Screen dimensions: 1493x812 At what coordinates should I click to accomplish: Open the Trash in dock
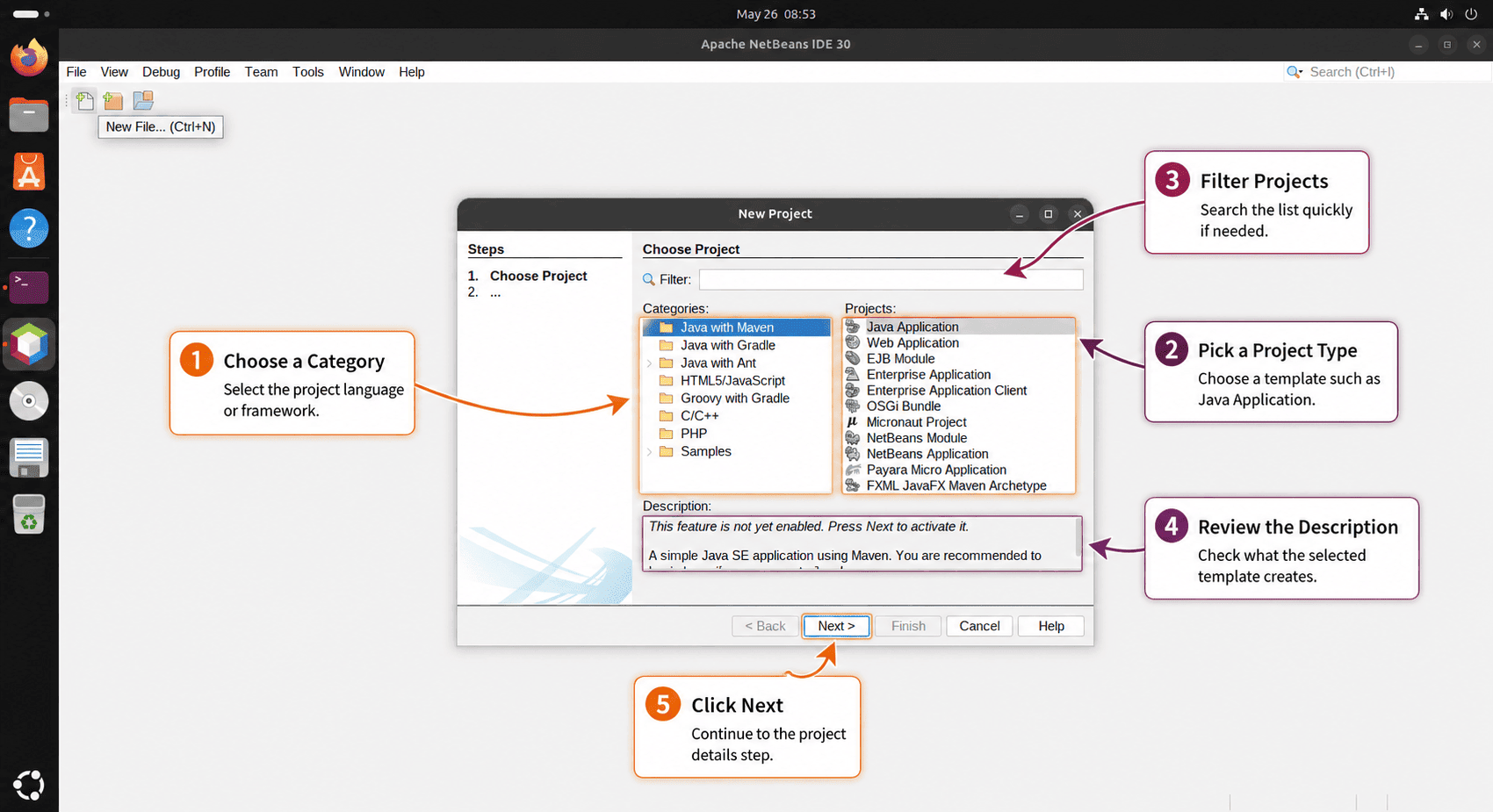point(29,514)
